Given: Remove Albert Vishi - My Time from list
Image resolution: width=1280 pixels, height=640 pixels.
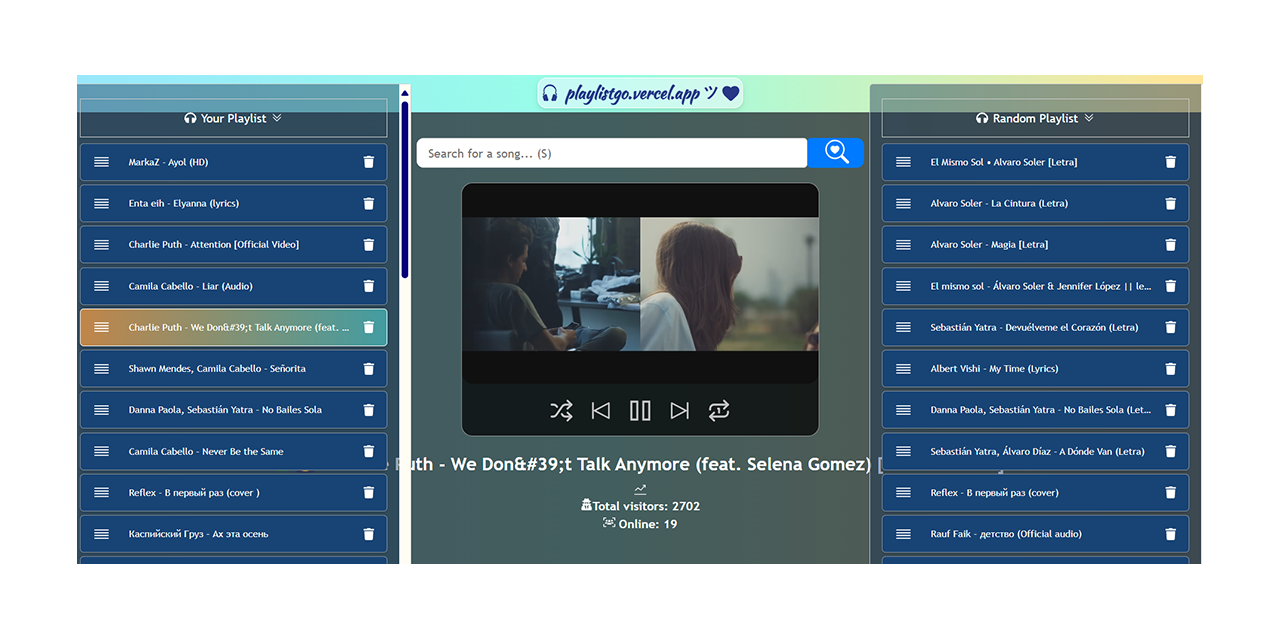Looking at the screenshot, I should [1170, 369].
